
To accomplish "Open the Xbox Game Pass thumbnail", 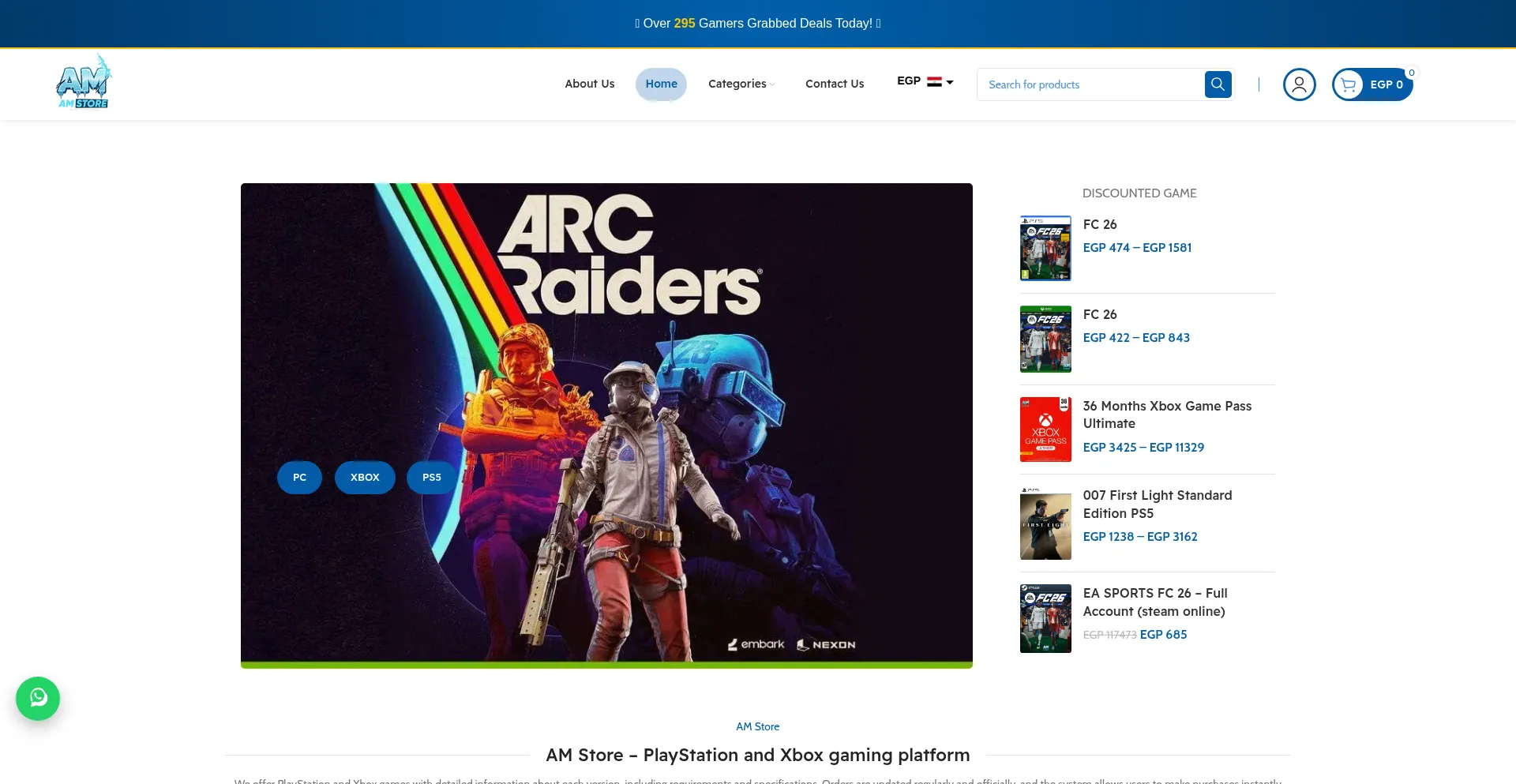I will coord(1045,430).
